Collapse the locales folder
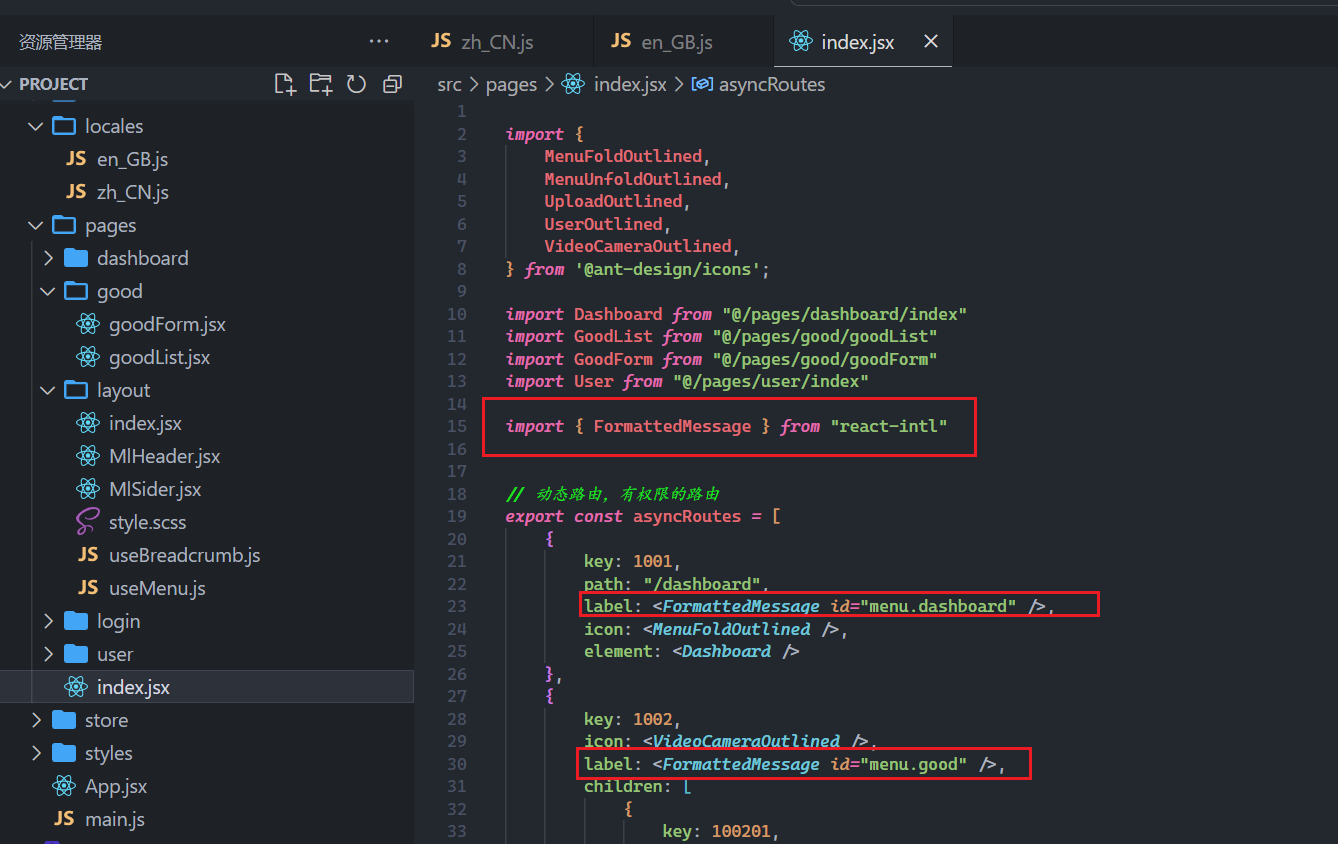 tap(36, 126)
